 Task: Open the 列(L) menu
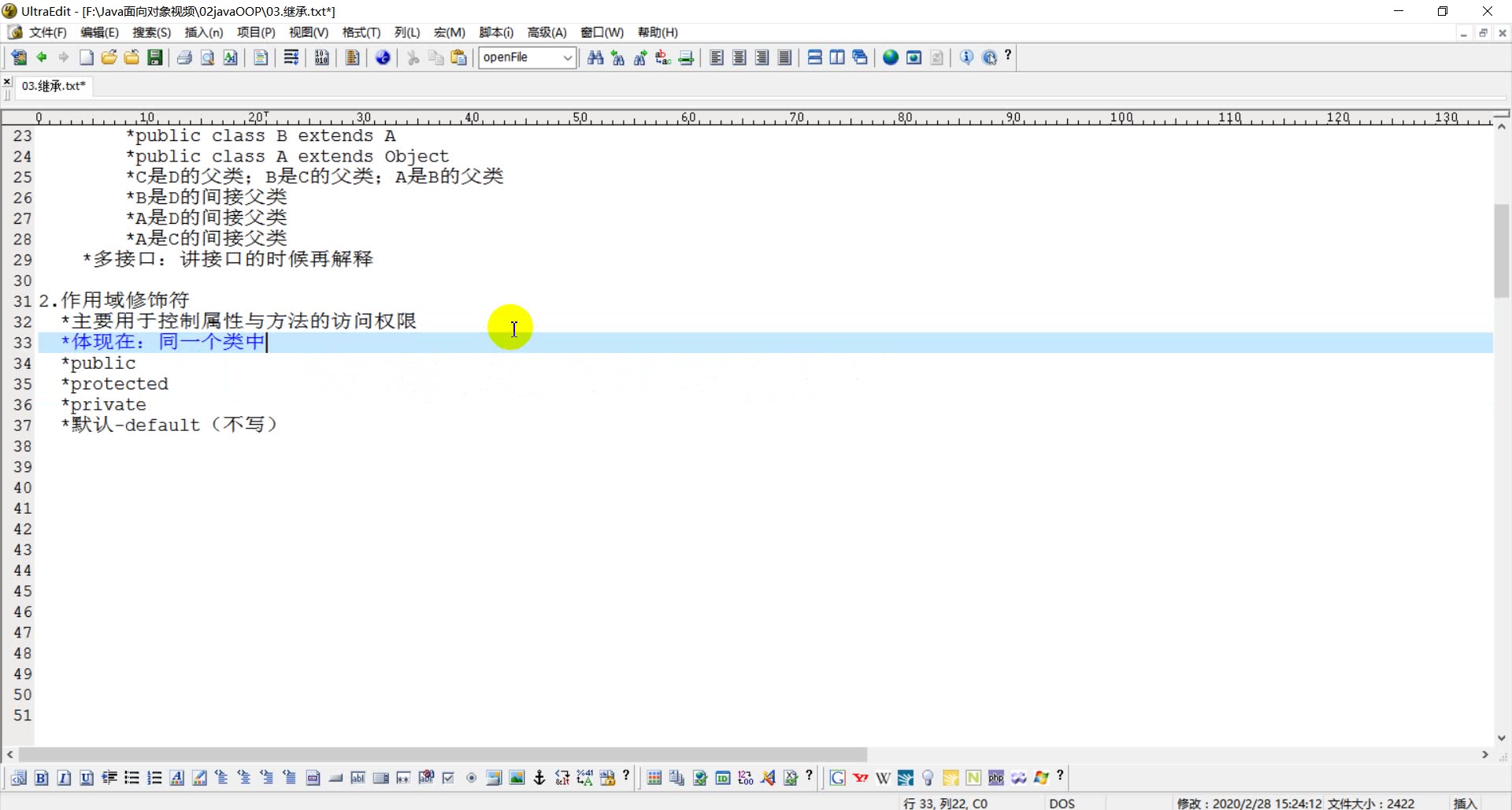click(x=407, y=32)
